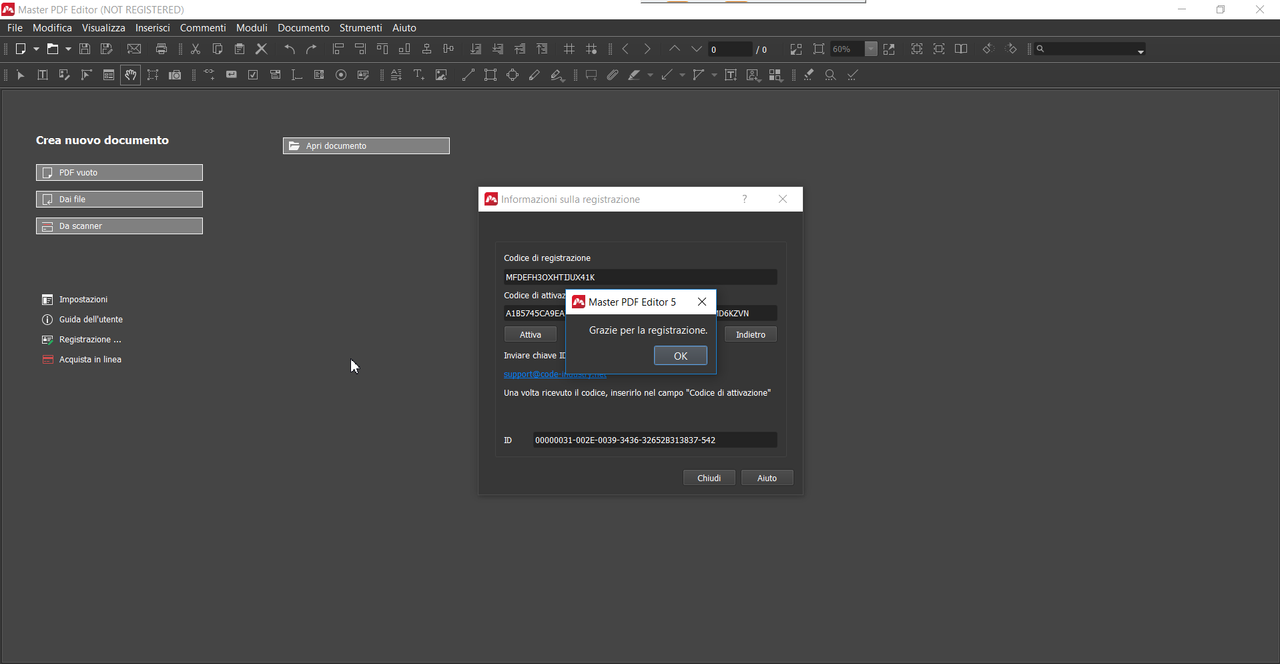Open the highlighter tool dropdown arrow
The width and height of the screenshot is (1280, 664).
(x=650, y=75)
